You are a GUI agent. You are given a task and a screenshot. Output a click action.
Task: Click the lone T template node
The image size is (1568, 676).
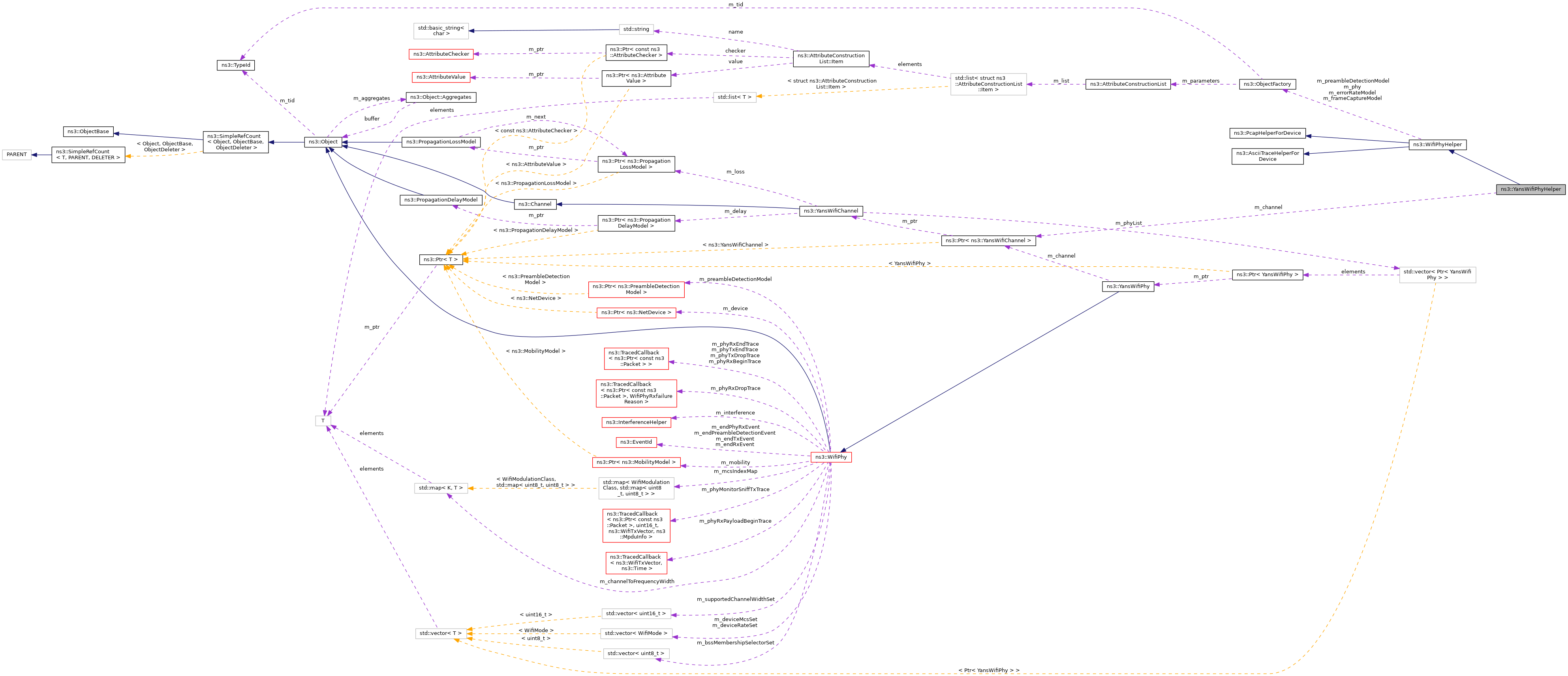(323, 422)
